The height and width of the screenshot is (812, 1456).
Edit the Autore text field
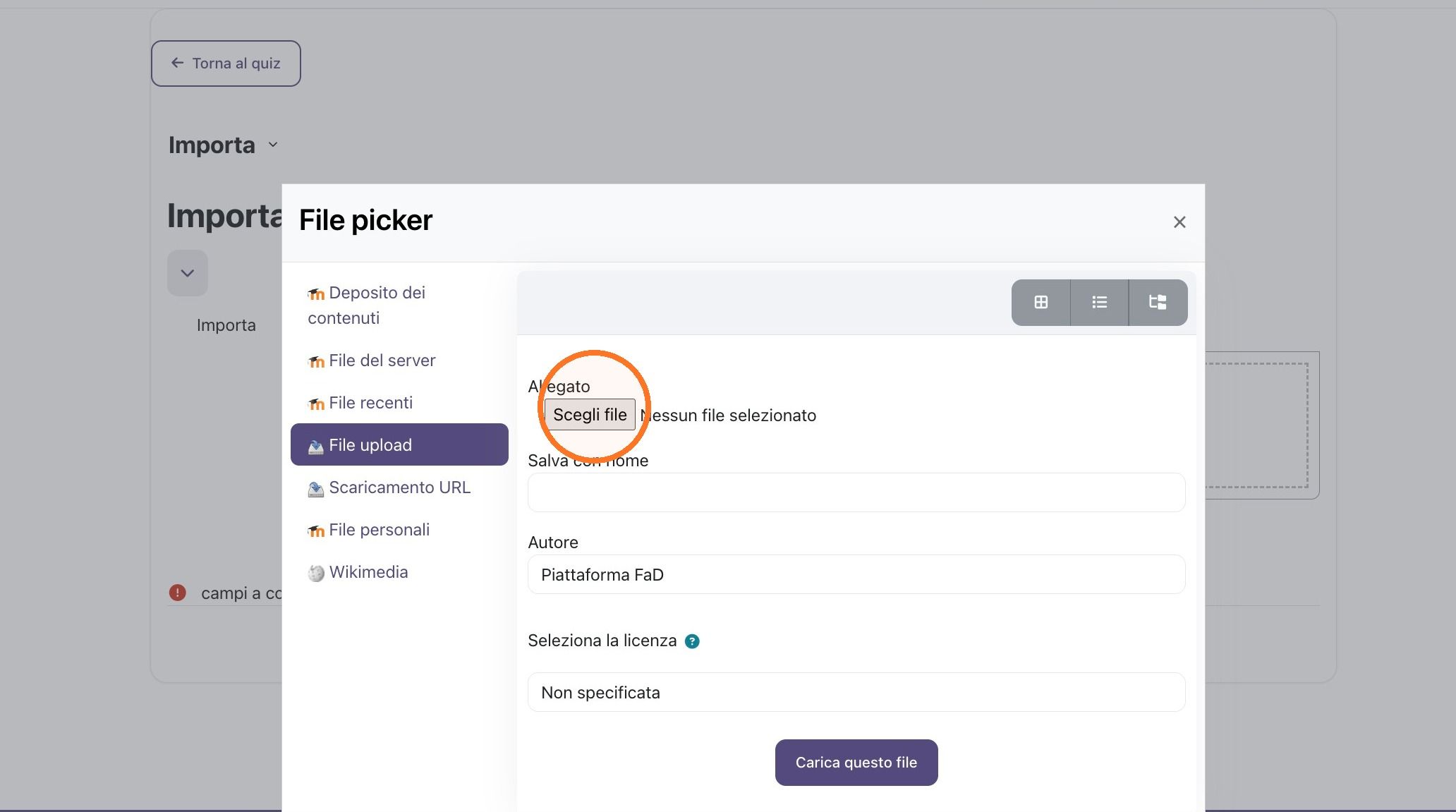856,574
